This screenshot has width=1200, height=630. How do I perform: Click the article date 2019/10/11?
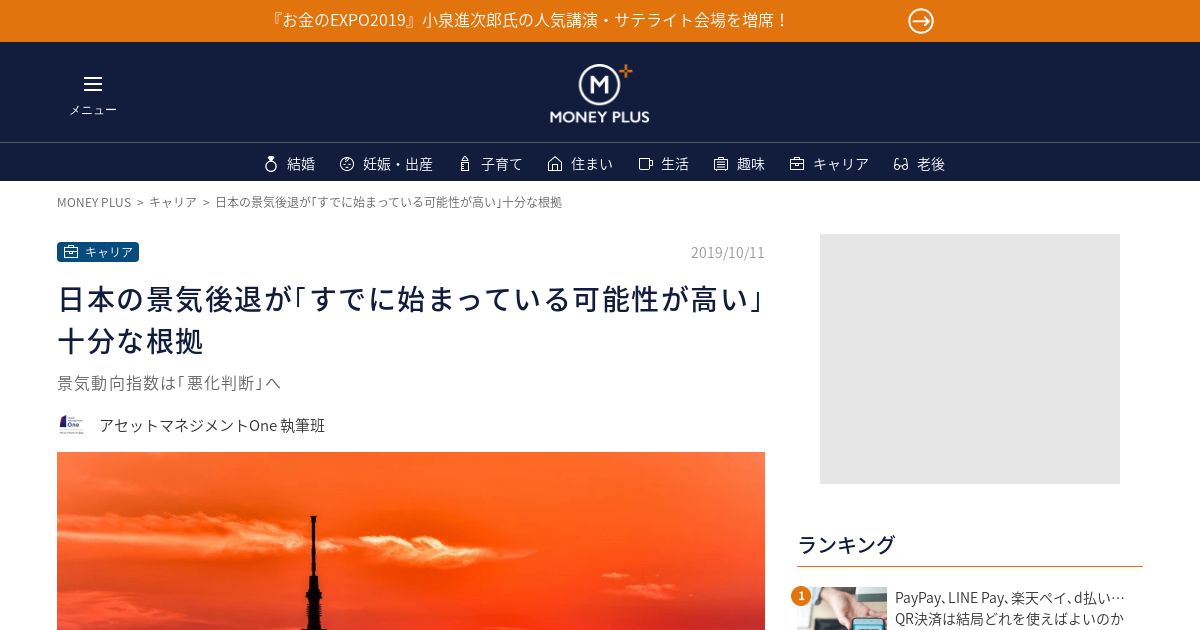(728, 252)
